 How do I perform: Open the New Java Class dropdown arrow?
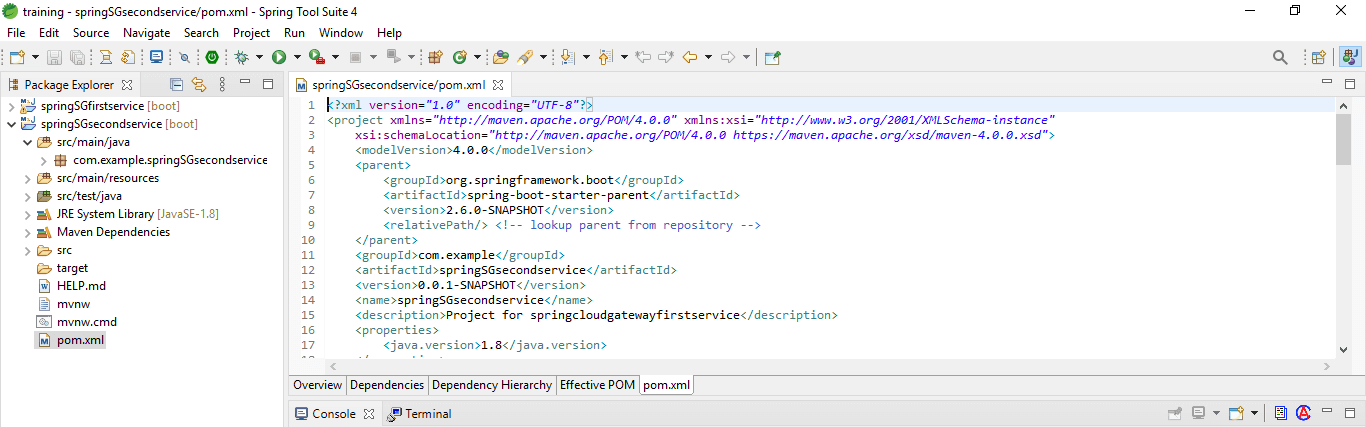(x=477, y=58)
